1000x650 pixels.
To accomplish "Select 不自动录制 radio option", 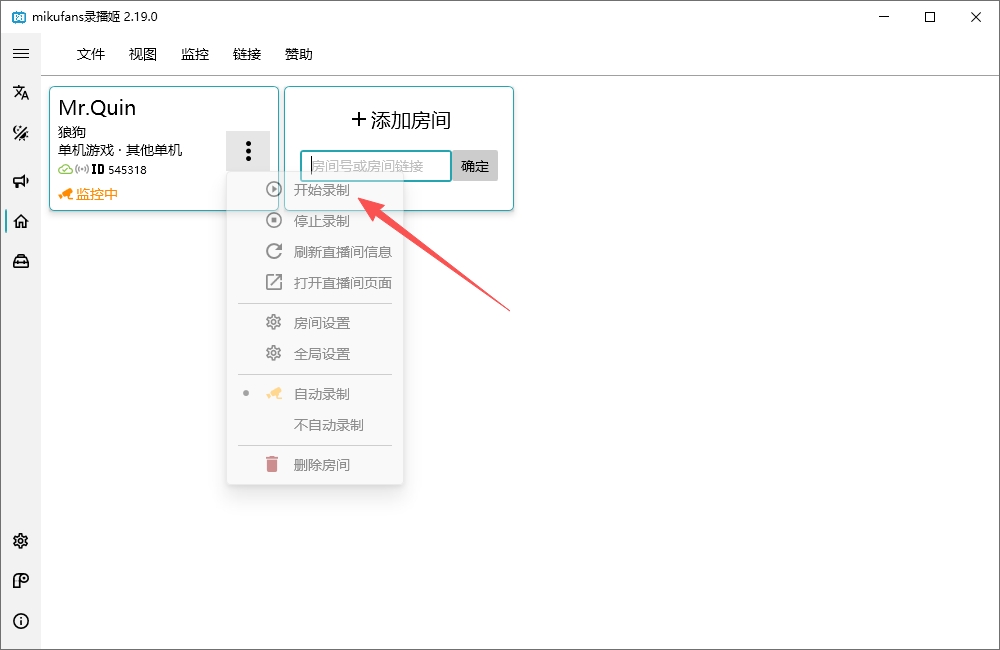I will pyautogui.click(x=315, y=425).
